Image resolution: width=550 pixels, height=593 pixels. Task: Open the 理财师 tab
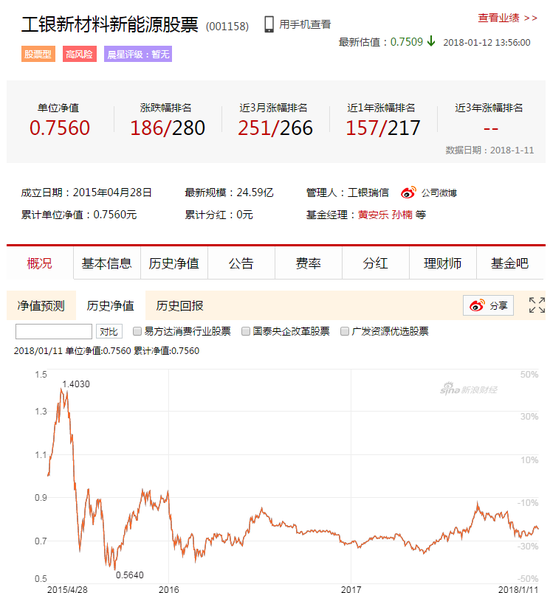(443, 263)
